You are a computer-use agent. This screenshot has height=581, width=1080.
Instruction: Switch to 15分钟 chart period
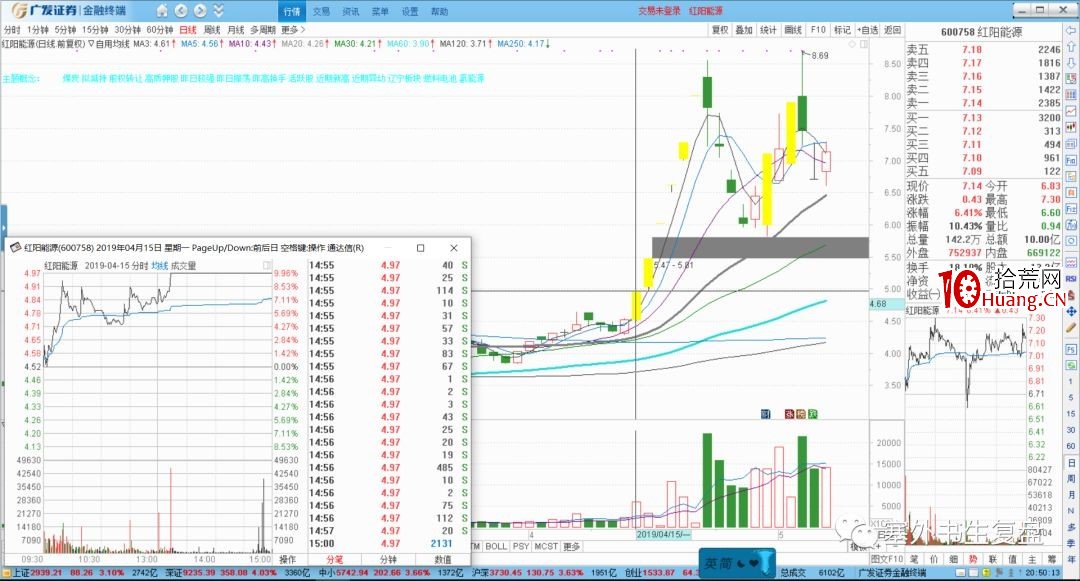pyautogui.click(x=95, y=30)
